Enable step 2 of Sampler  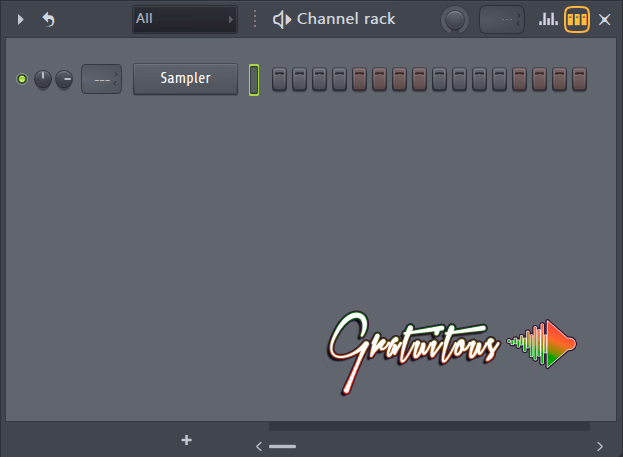click(x=299, y=79)
